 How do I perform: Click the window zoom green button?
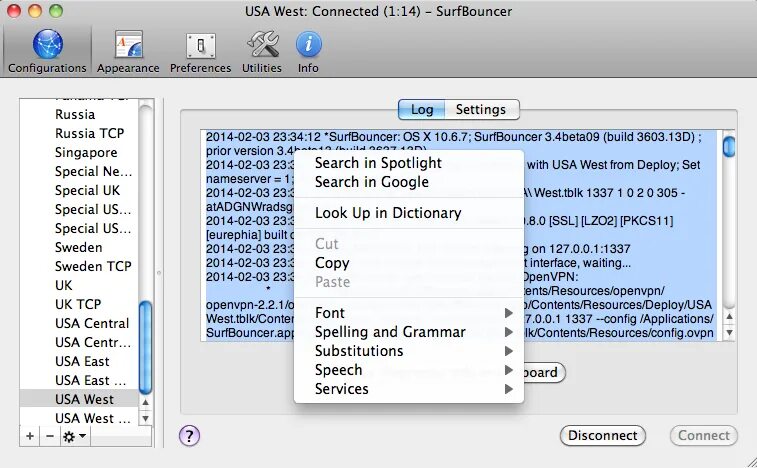[56, 11]
